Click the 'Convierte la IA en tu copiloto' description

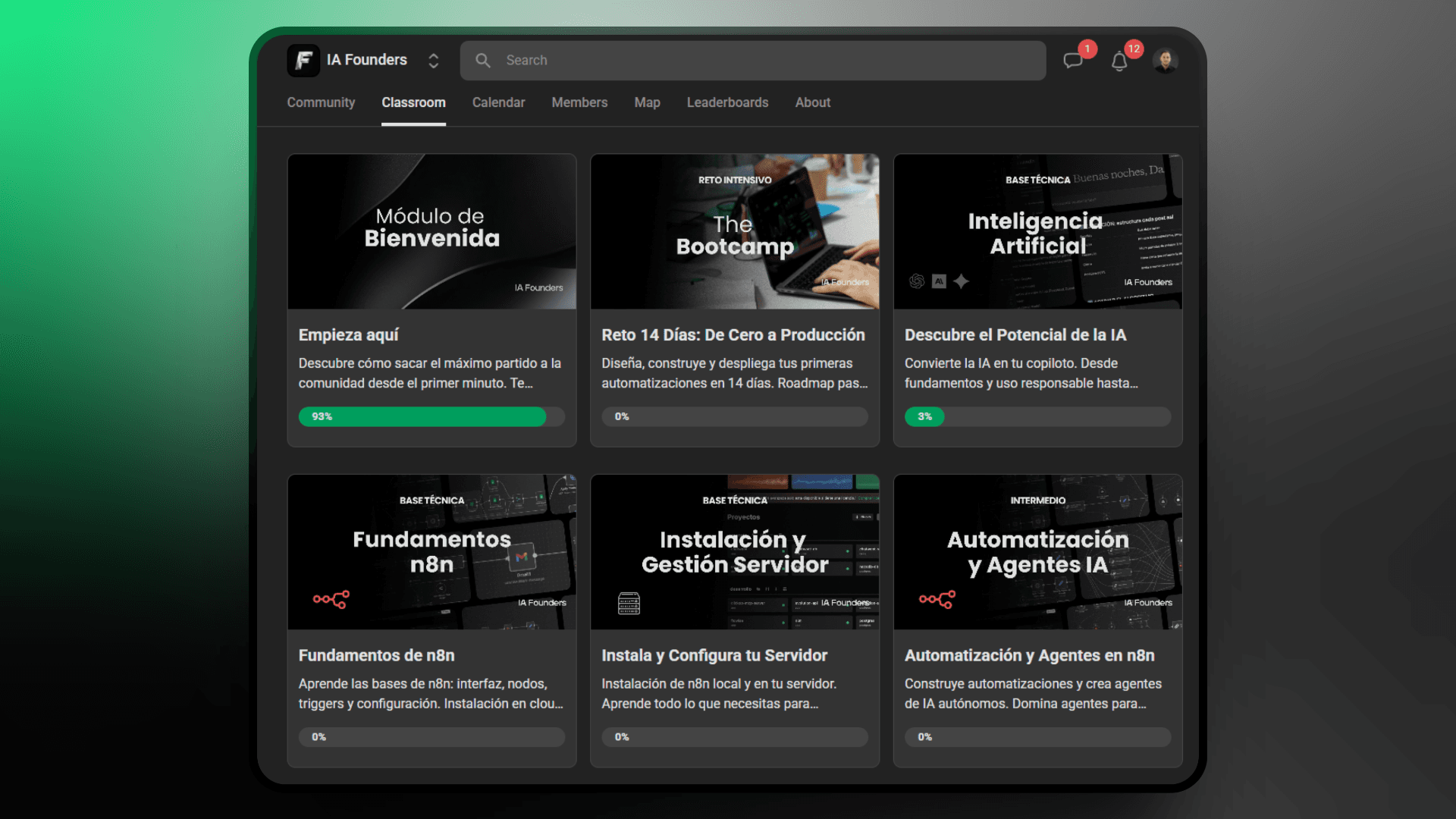[1021, 373]
